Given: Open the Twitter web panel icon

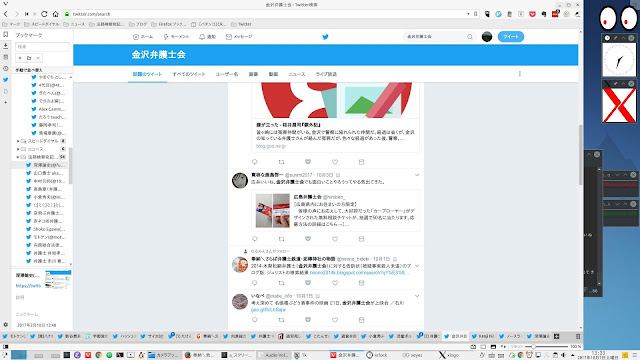Looking at the screenshot, I should pyautogui.click(x=5, y=80).
